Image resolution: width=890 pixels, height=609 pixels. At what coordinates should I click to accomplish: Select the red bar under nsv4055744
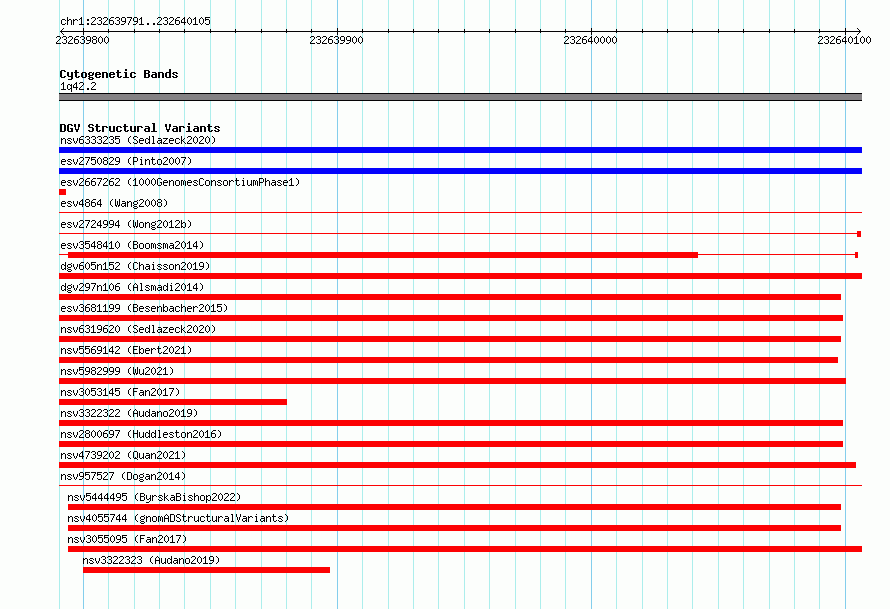point(454,528)
